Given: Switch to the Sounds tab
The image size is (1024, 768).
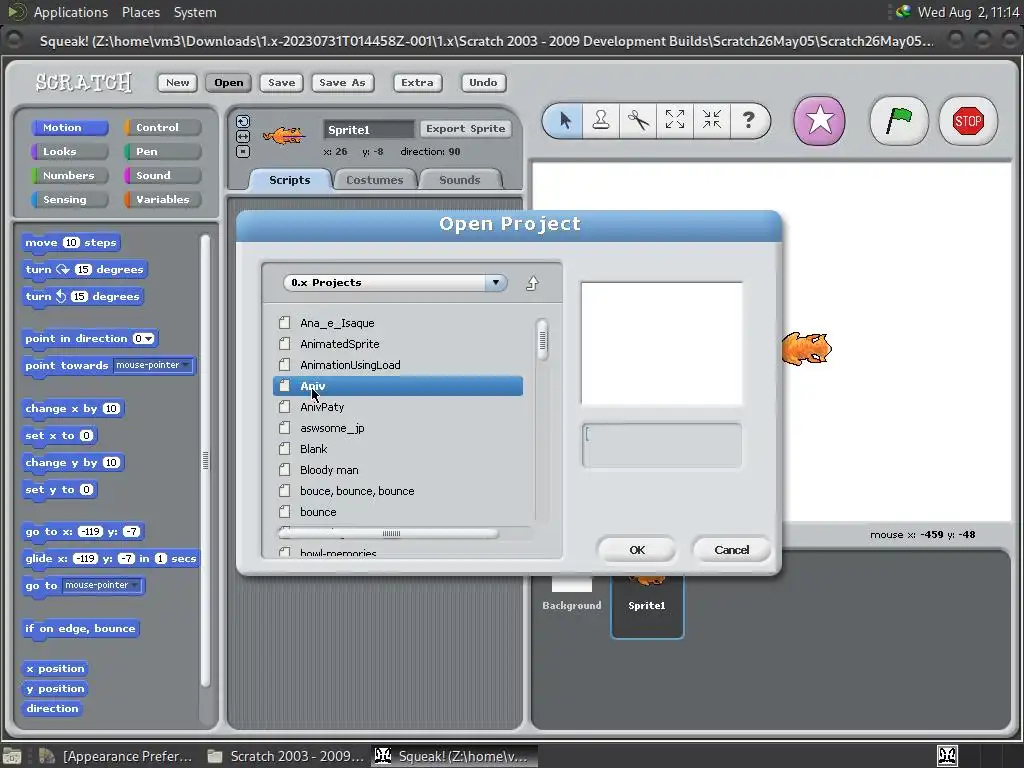Looking at the screenshot, I should click(459, 180).
